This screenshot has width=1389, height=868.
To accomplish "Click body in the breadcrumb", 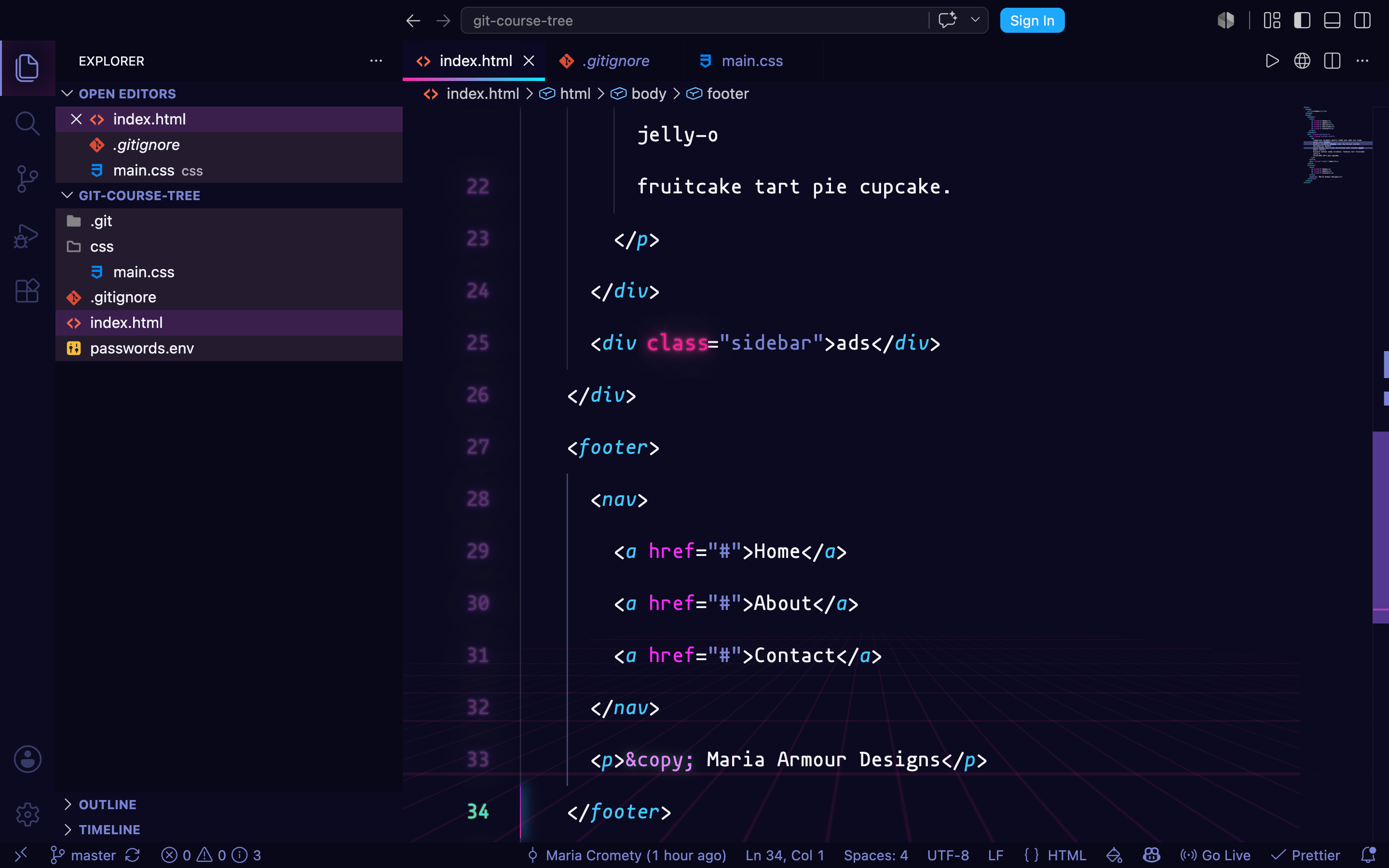I will pyautogui.click(x=649, y=94).
